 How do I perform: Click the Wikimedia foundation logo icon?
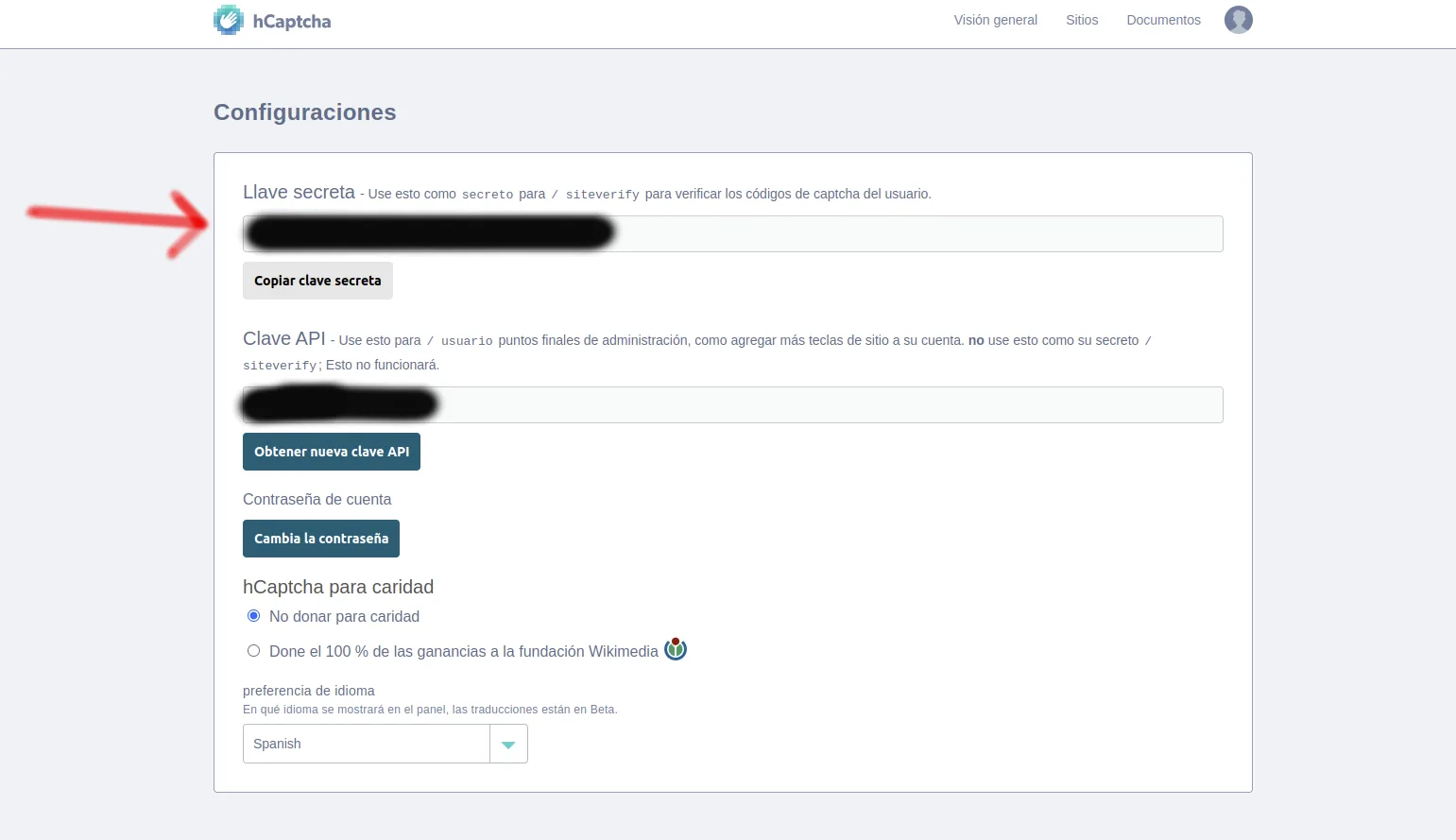[x=676, y=649]
